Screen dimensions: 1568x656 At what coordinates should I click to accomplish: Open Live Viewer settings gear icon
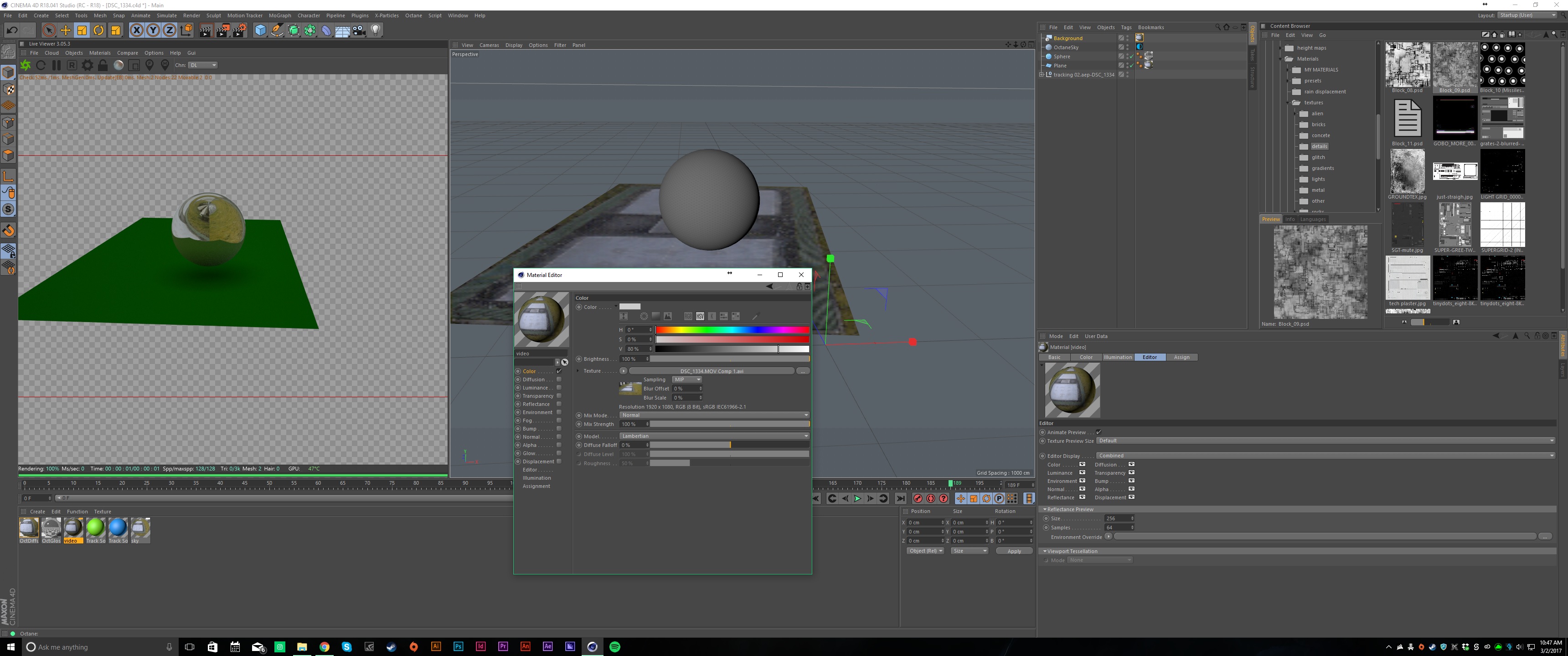[88, 65]
